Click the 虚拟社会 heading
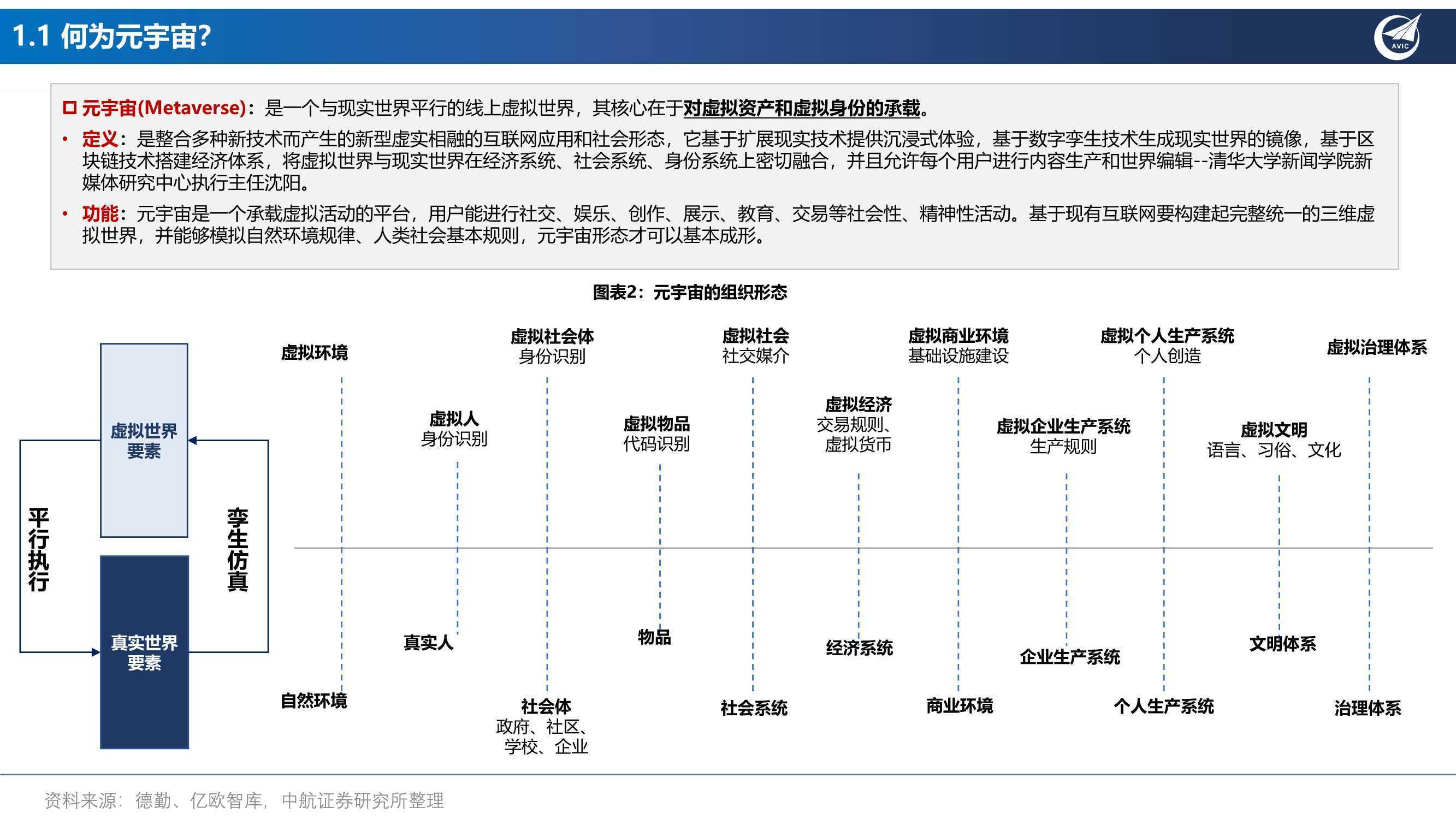This screenshot has height=819, width=1456. tap(755, 336)
